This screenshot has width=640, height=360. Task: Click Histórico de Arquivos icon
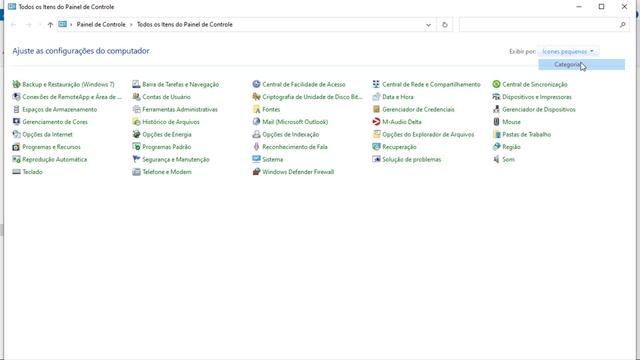click(136, 122)
